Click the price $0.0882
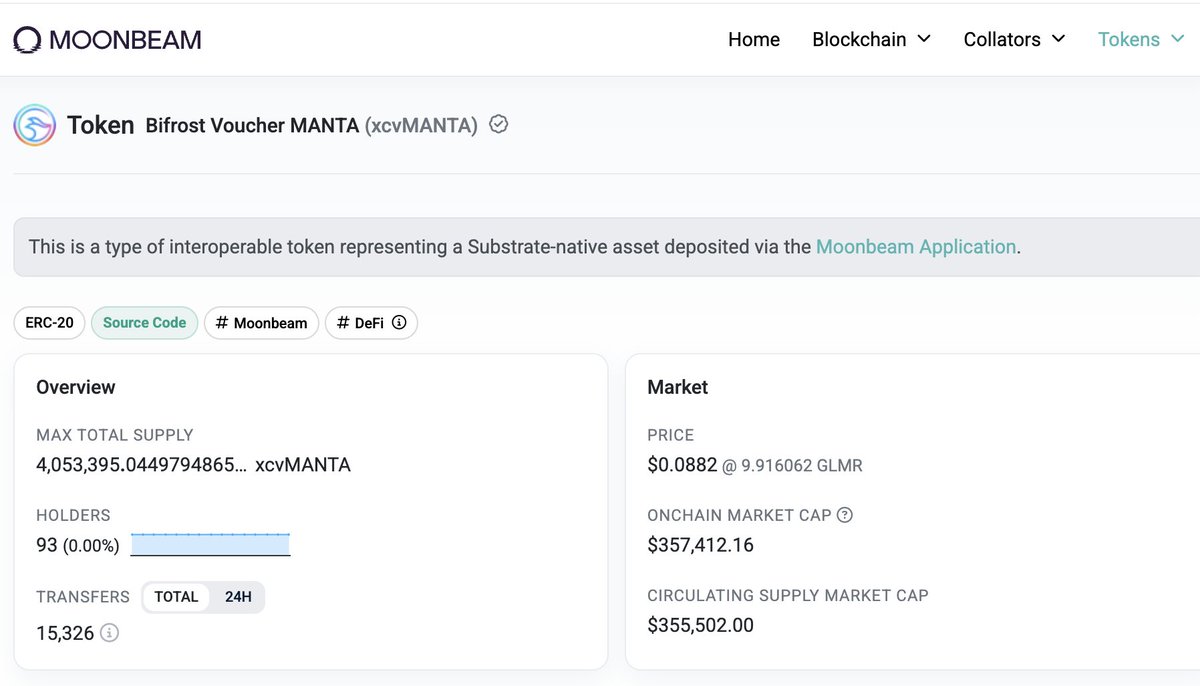 pyautogui.click(x=681, y=465)
